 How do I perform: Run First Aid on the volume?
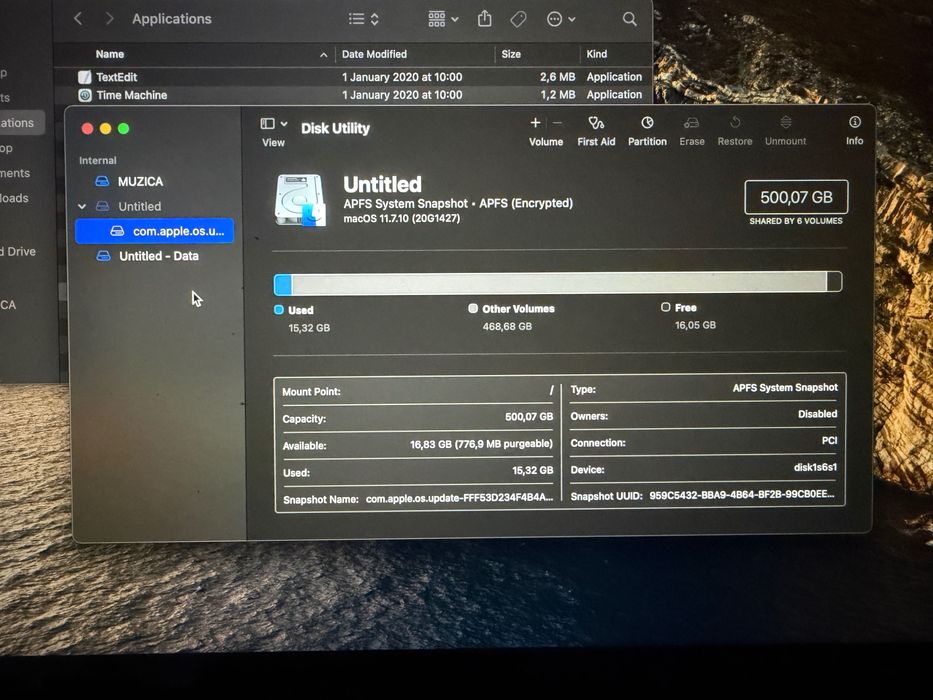596,131
